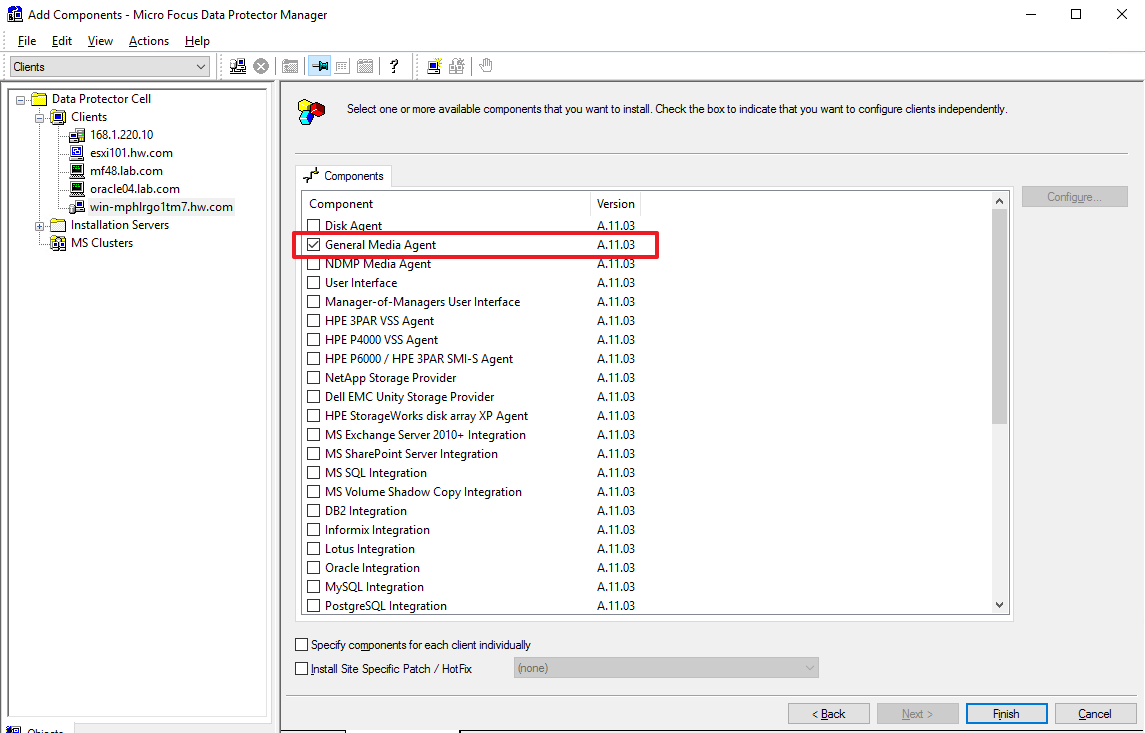Select the esxi101.hw.com tree item
1145x733 pixels.
(131, 153)
